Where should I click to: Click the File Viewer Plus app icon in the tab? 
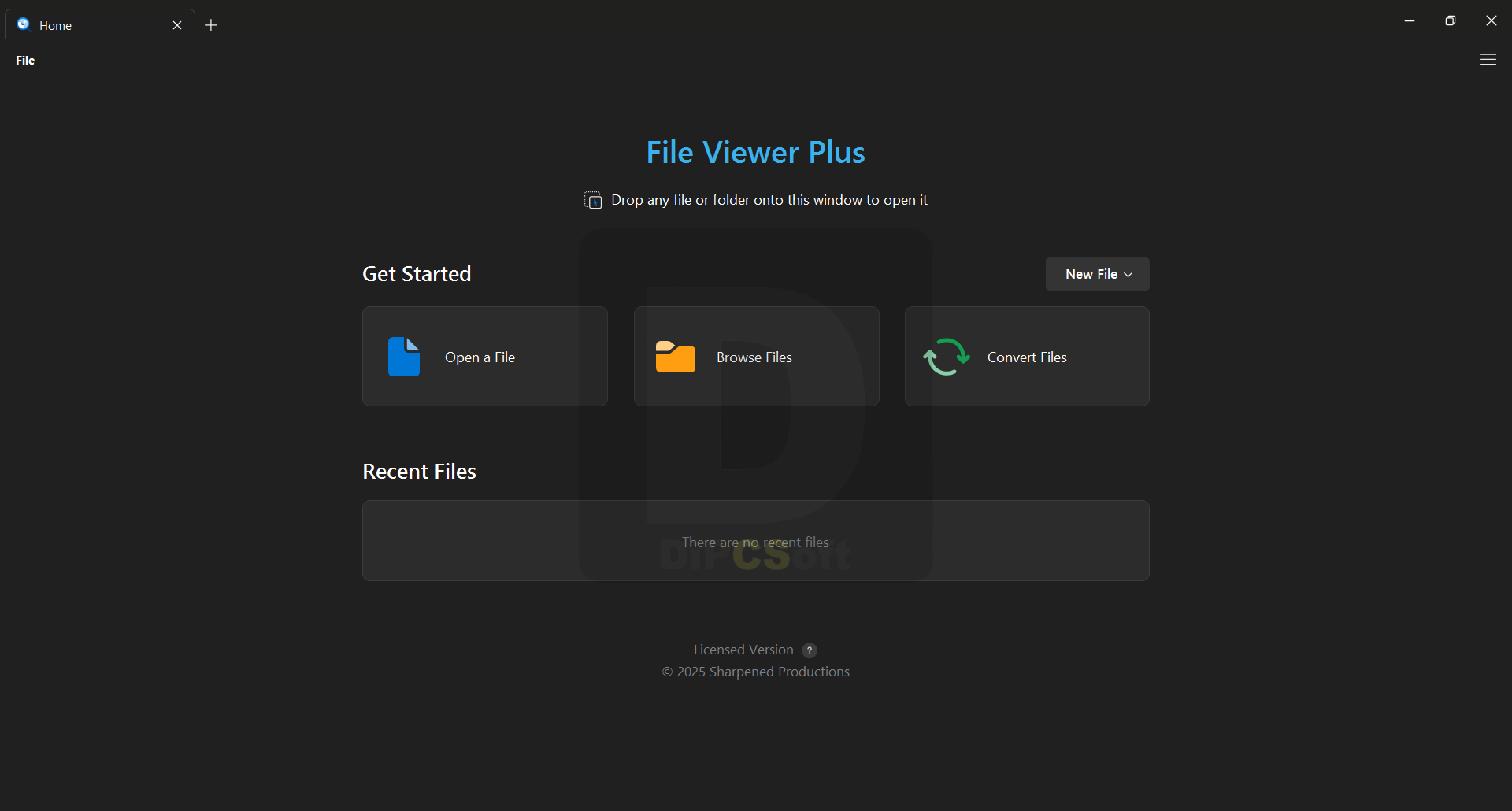click(24, 24)
